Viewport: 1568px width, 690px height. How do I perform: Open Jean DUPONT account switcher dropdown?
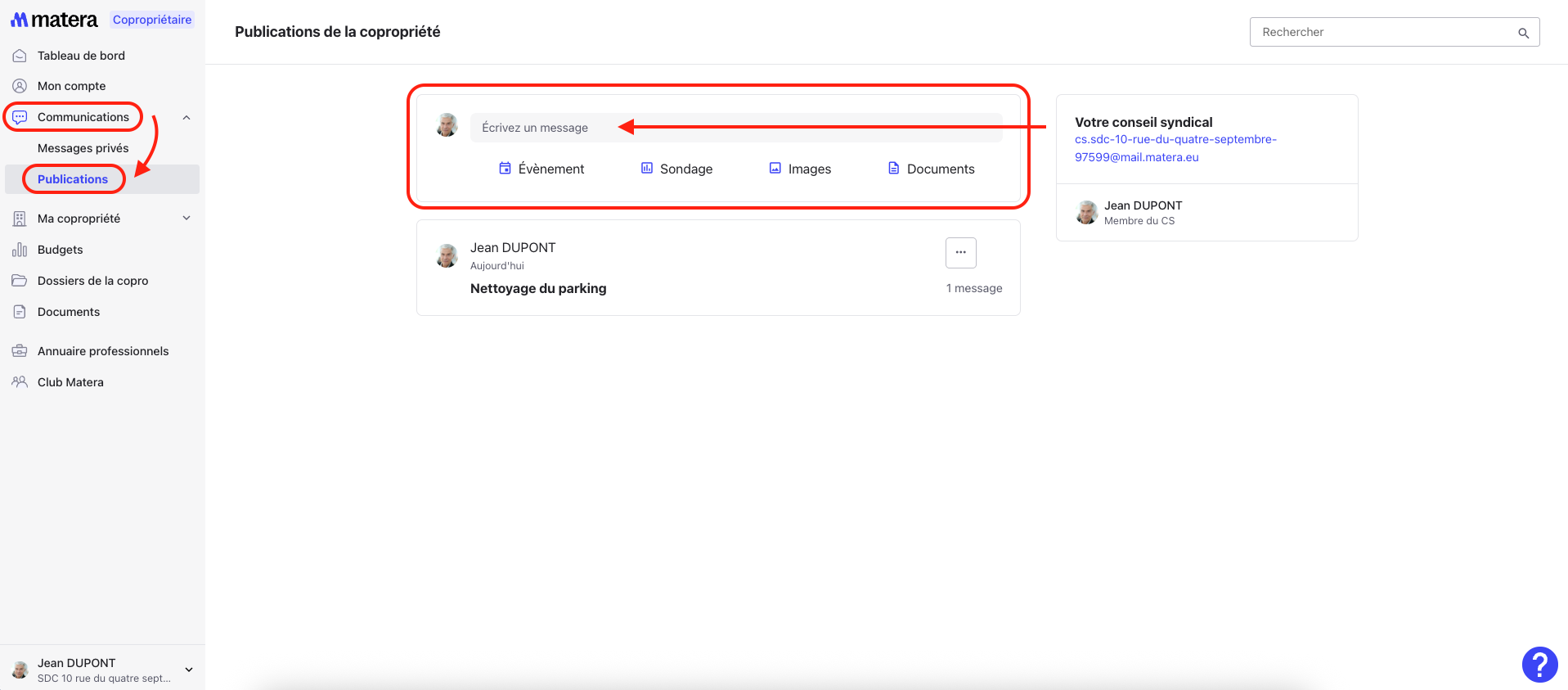pyautogui.click(x=189, y=670)
